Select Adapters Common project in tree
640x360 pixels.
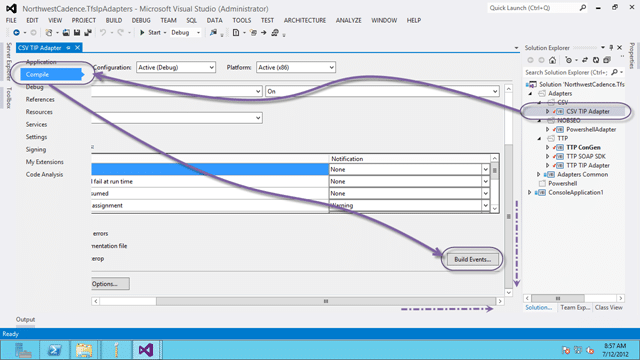582,174
